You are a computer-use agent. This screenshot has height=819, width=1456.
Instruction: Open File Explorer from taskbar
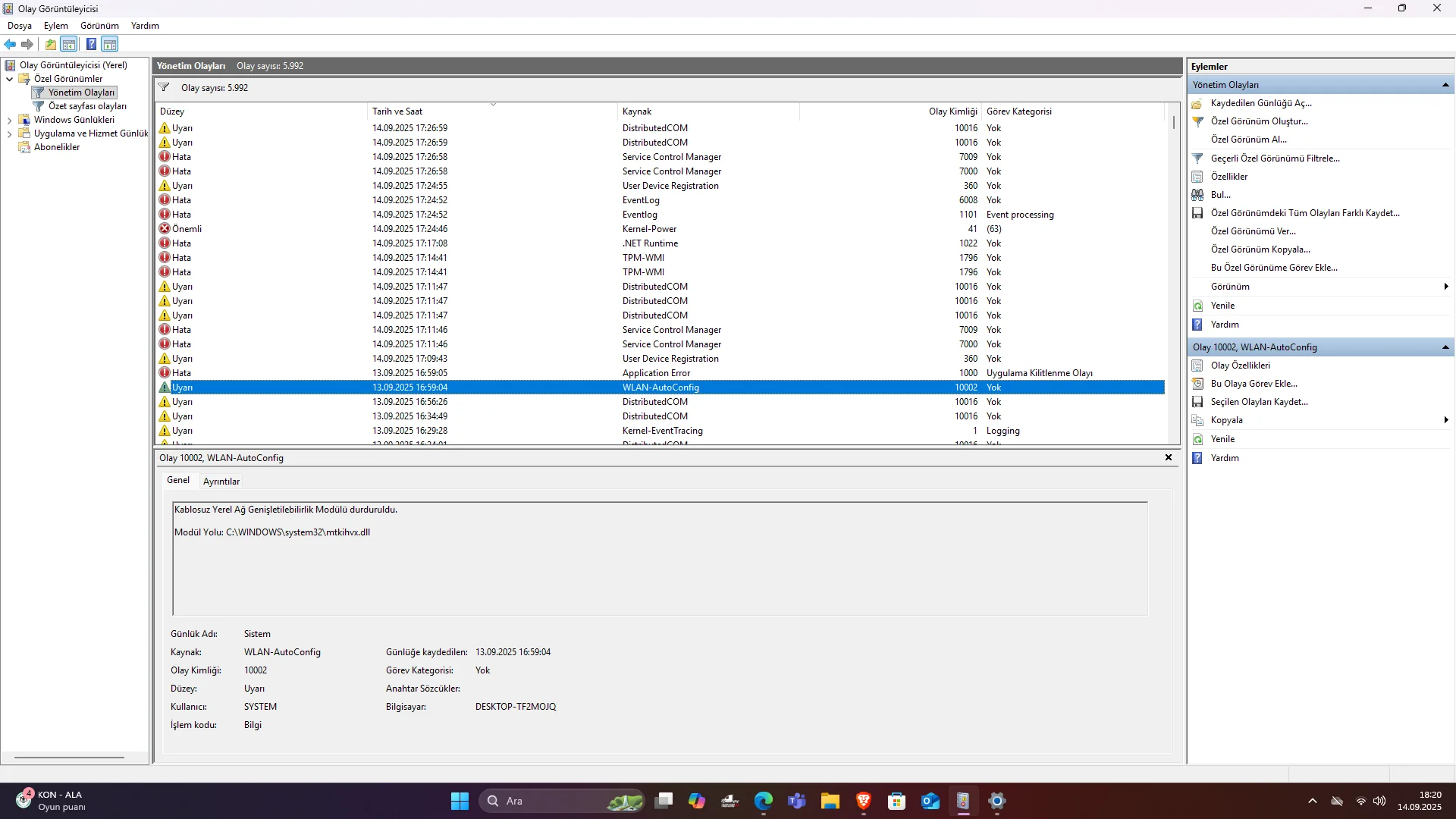point(830,801)
